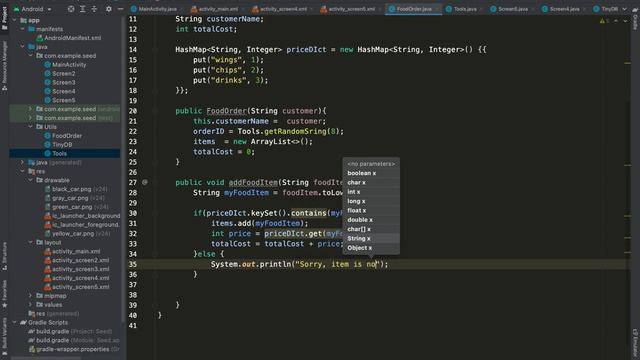Select yellow_car.png drawable

77,233
